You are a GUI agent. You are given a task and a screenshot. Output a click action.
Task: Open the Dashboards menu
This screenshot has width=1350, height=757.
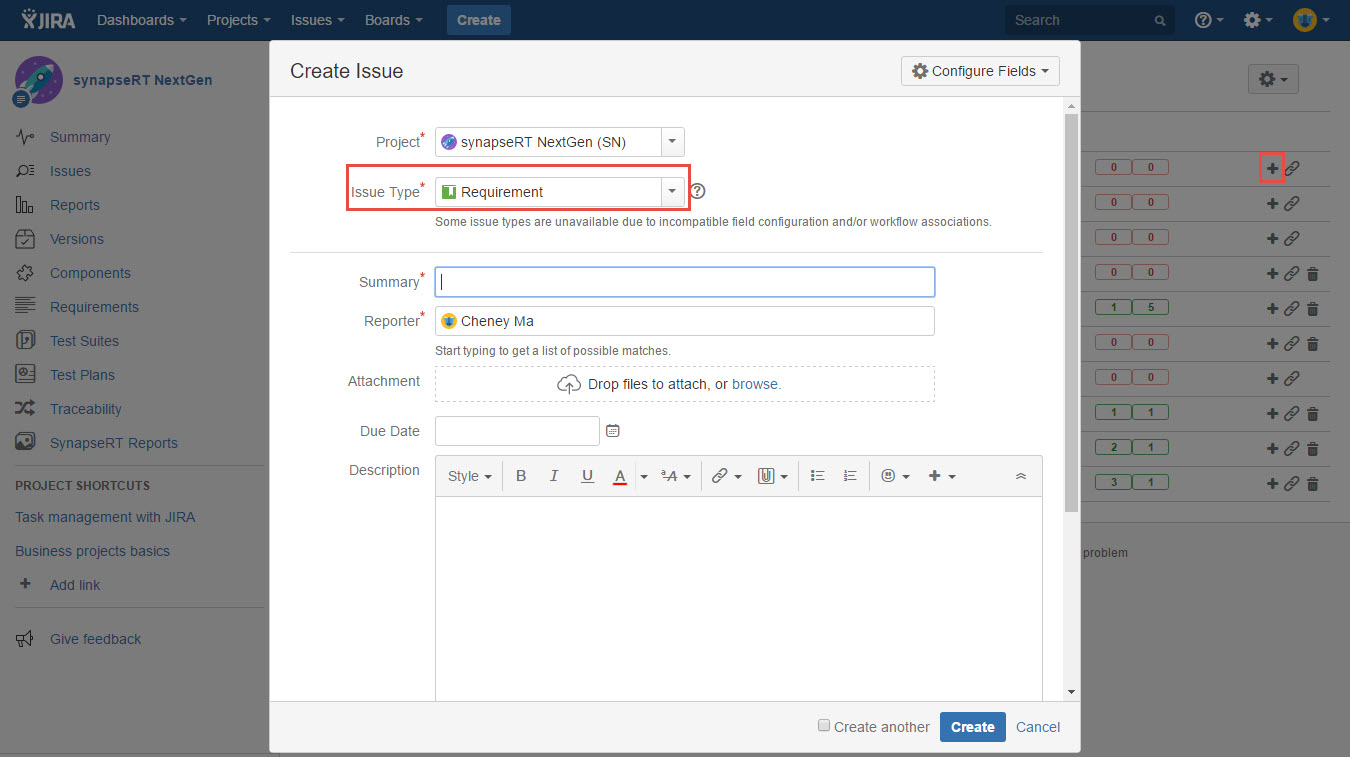coord(142,20)
